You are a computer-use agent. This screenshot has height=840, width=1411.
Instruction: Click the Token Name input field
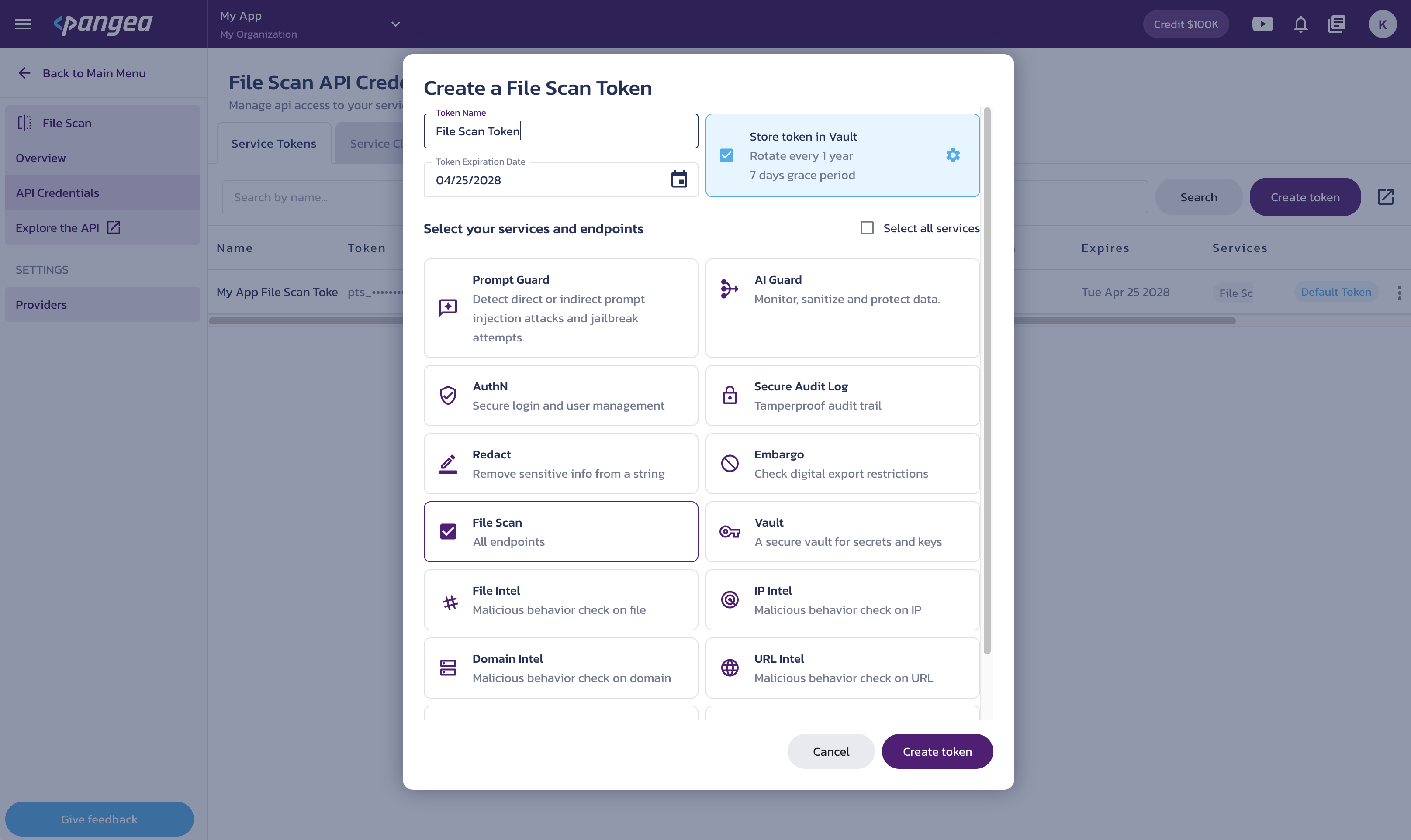click(560, 131)
